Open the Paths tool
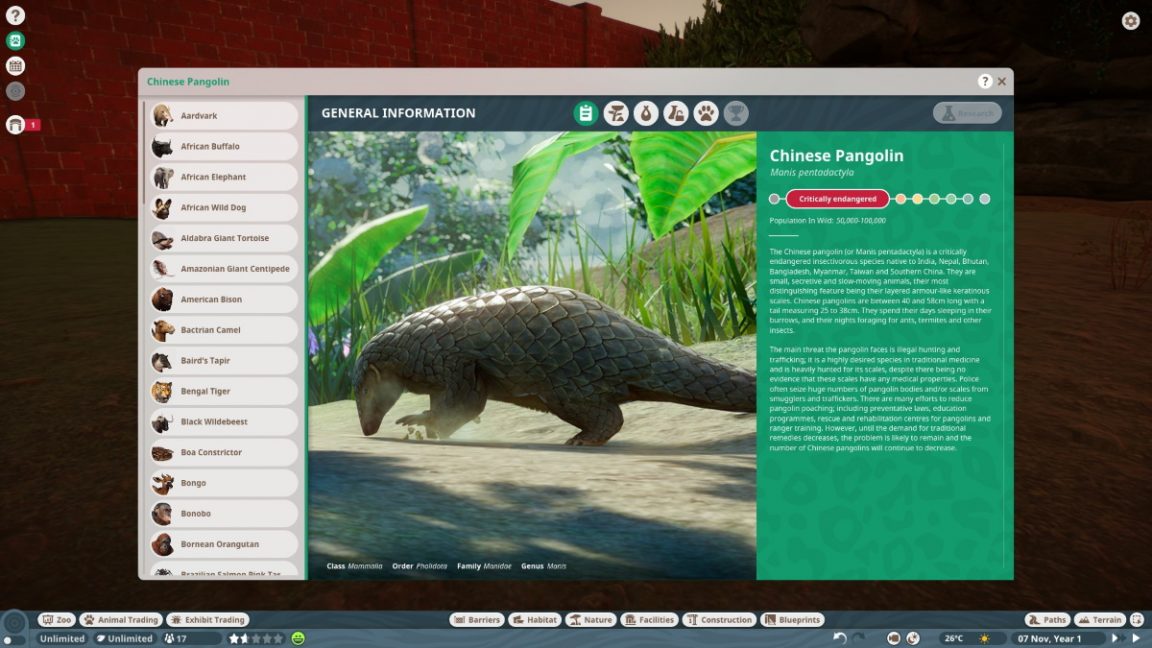Viewport: 1152px width, 648px height. click(1048, 620)
